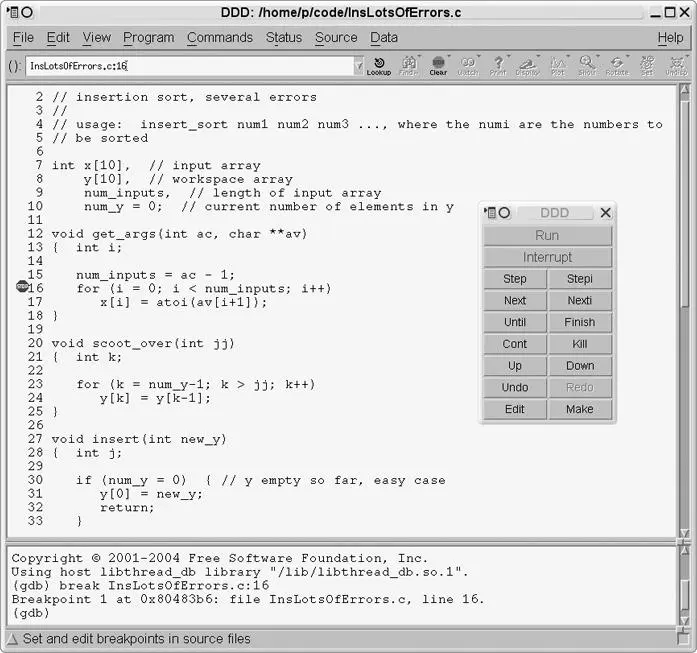Click the Watch toolbar icon
The image size is (697, 653).
coord(468,65)
